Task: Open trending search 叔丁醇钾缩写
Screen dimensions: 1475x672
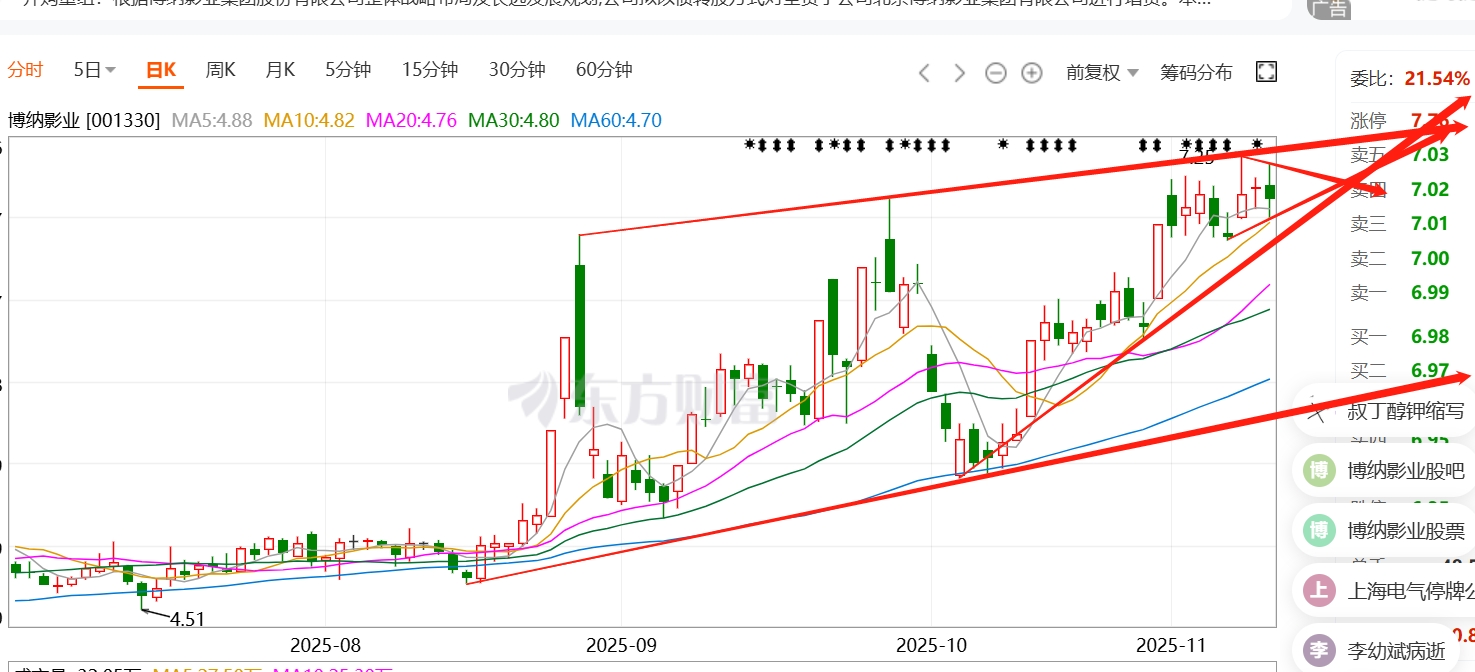Action: (x=1405, y=411)
